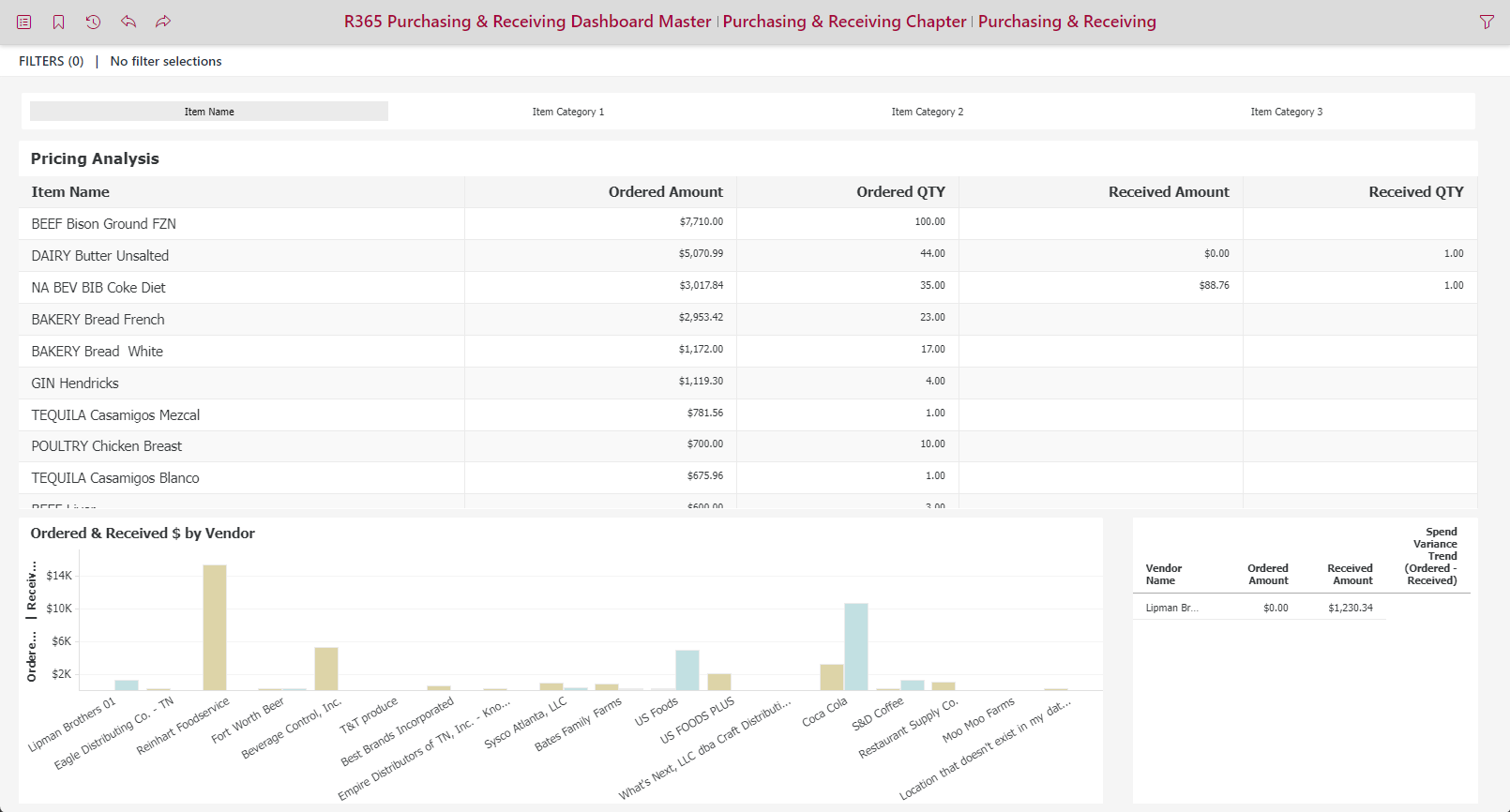Click Vendor Name column header
Image resolution: width=1510 pixels, height=812 pixels.
(x=1164, y=575)
